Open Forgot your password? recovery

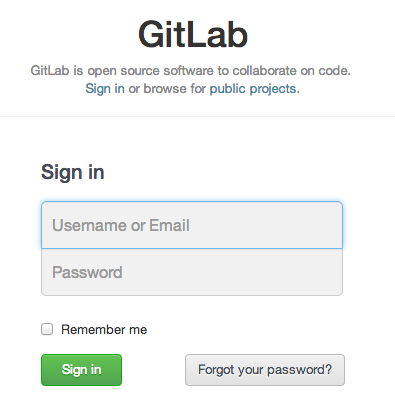click(265, 370)
